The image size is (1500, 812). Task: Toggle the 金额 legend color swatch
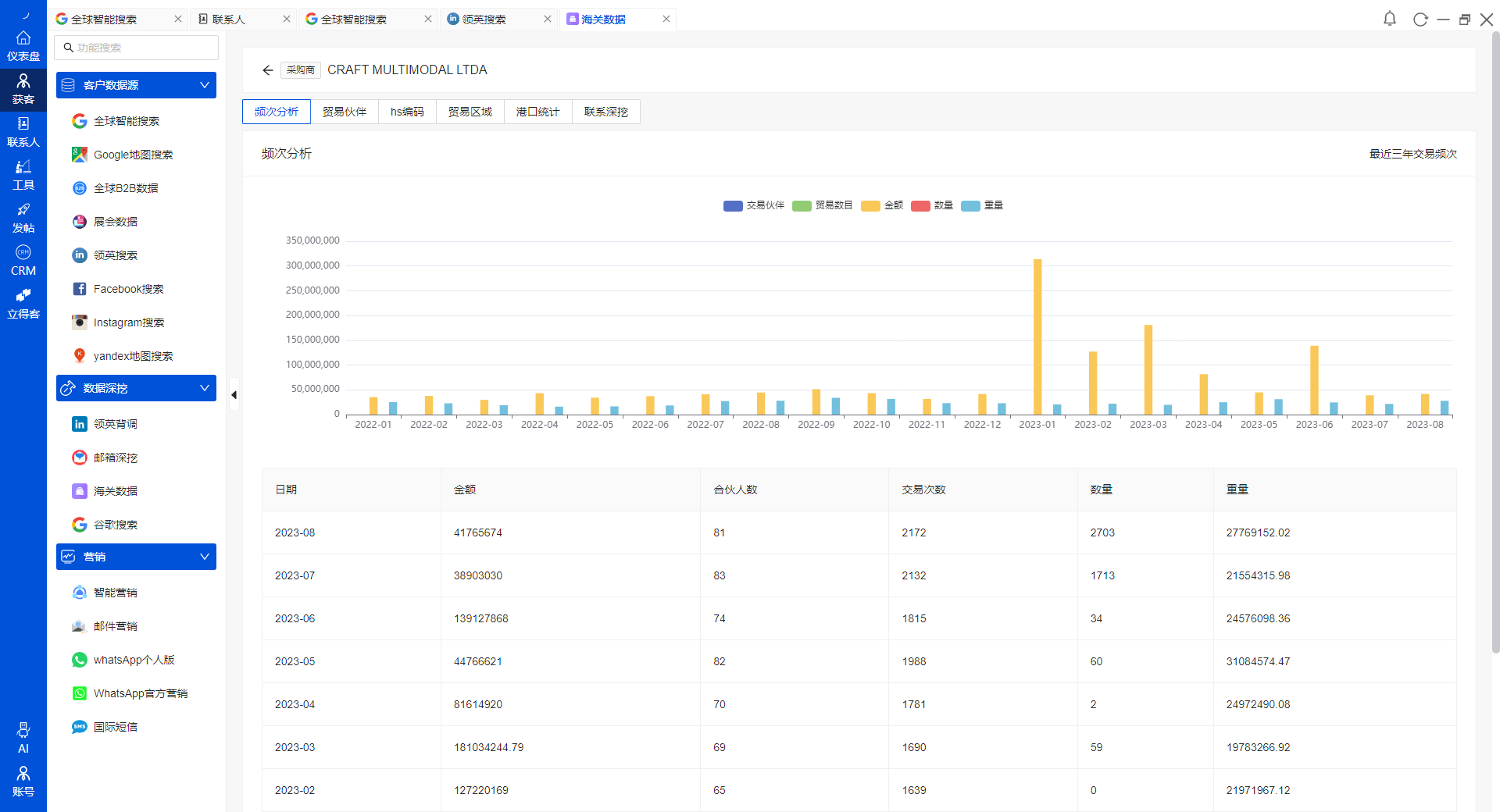pyautogui.click(x=870, y=206)
